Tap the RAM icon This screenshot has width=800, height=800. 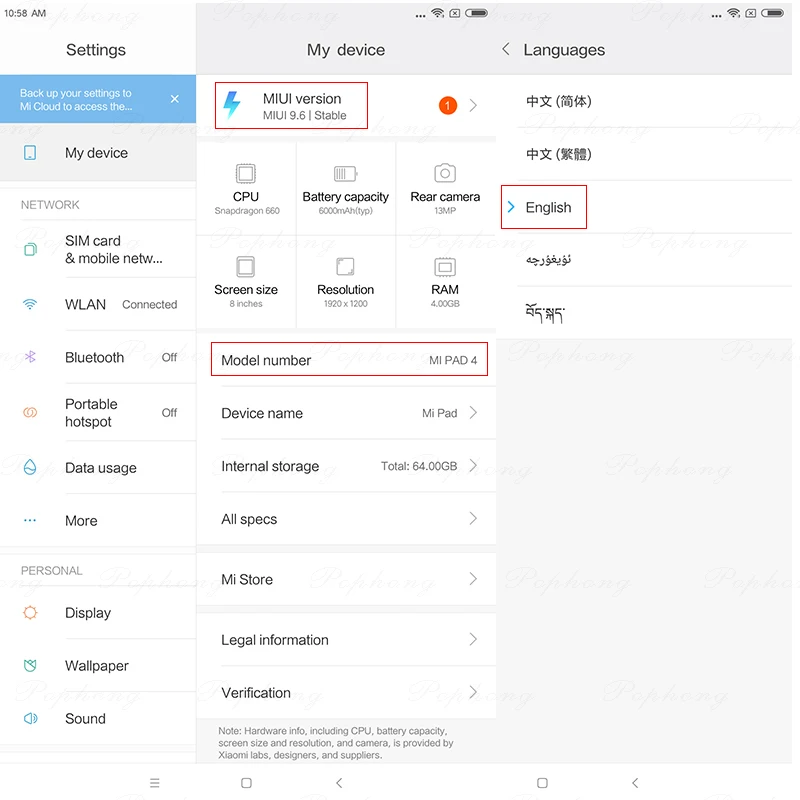[x=445, y=266]
